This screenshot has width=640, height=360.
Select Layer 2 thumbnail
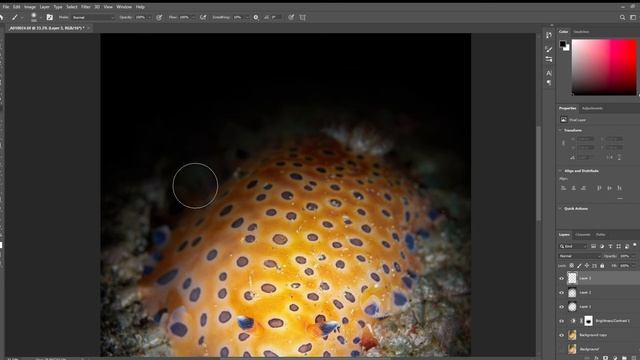pos(572,293)
